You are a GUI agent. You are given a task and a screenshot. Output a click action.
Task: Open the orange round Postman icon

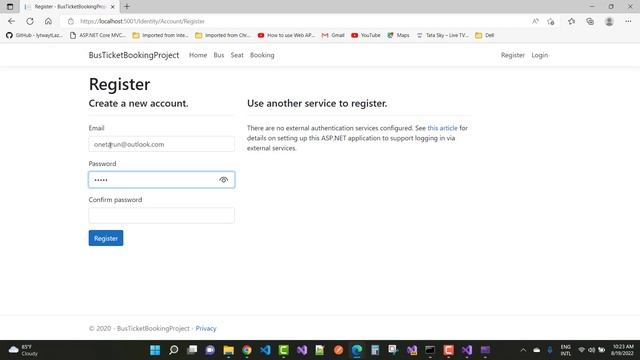[x=338, y=350]
